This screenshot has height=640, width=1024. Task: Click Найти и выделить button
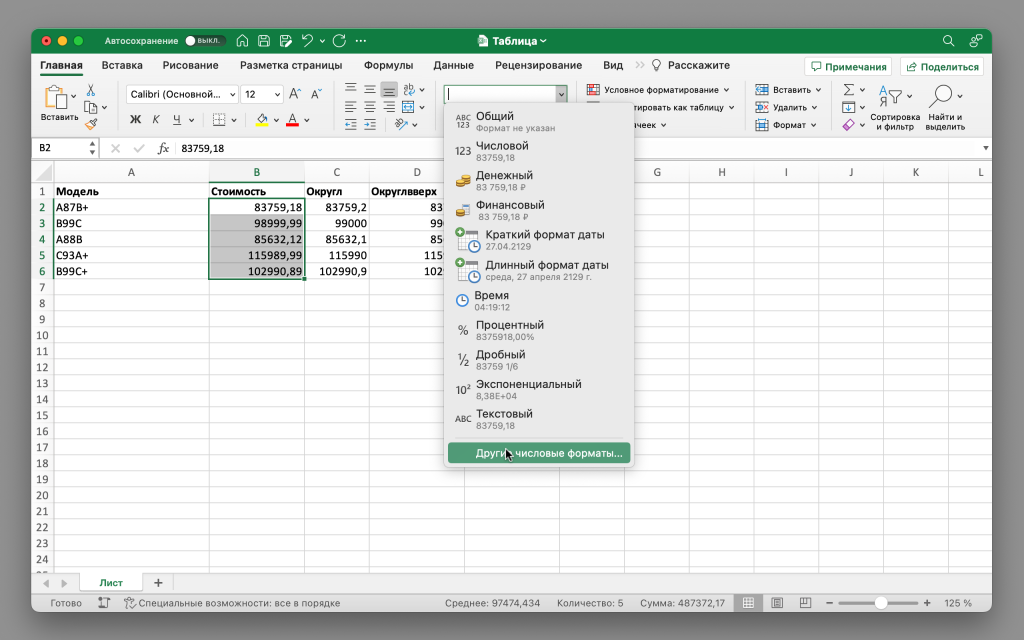(x=945, y=108)
